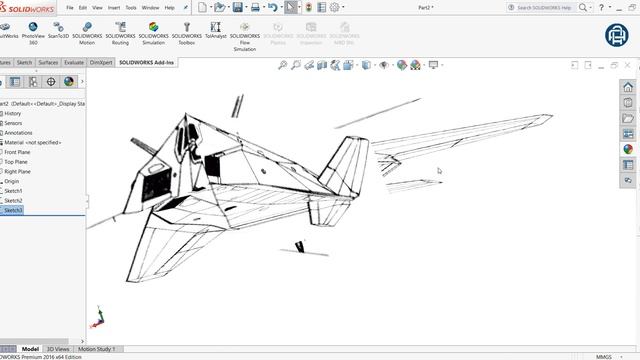This screenshot has width=640, height=360.
Task: Open View Orientation icon
Action: [x=348, y=65]
